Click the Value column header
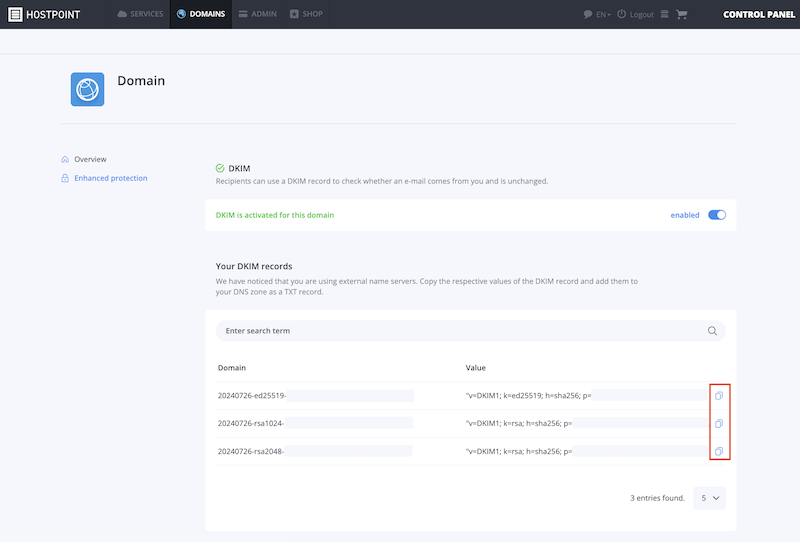Screen dimensions: 800x542 tap(476, 368)
